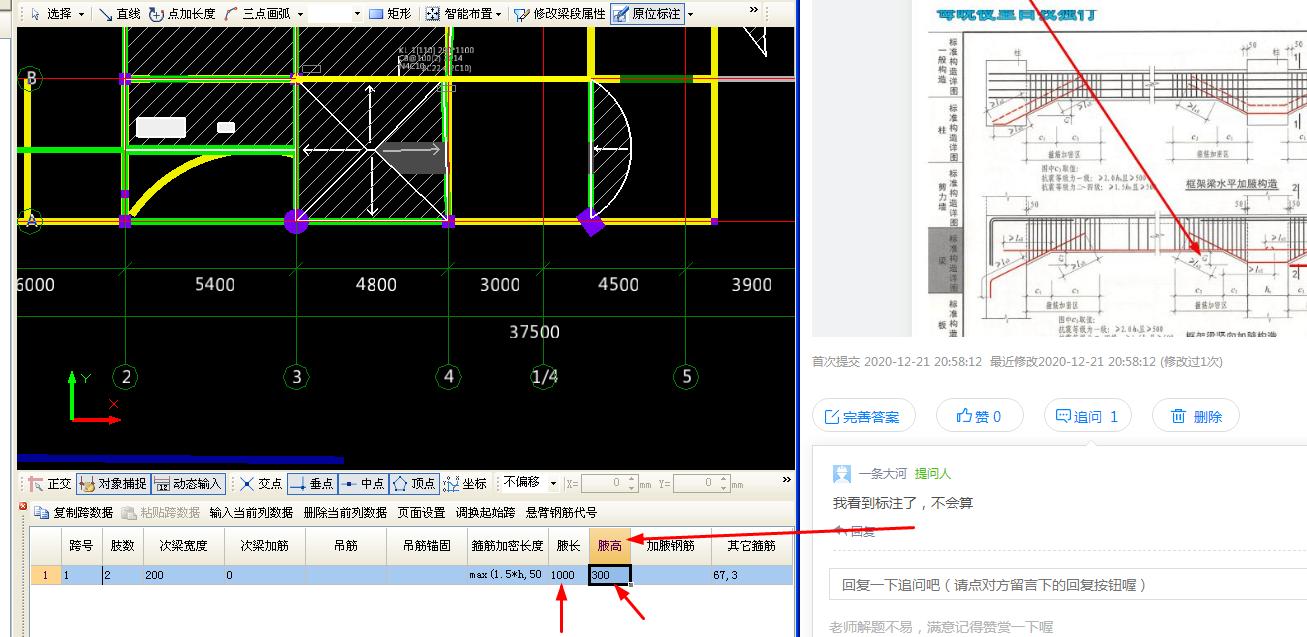Select the 吊筋 column header

pyautogui.click(x=345, y=546)
